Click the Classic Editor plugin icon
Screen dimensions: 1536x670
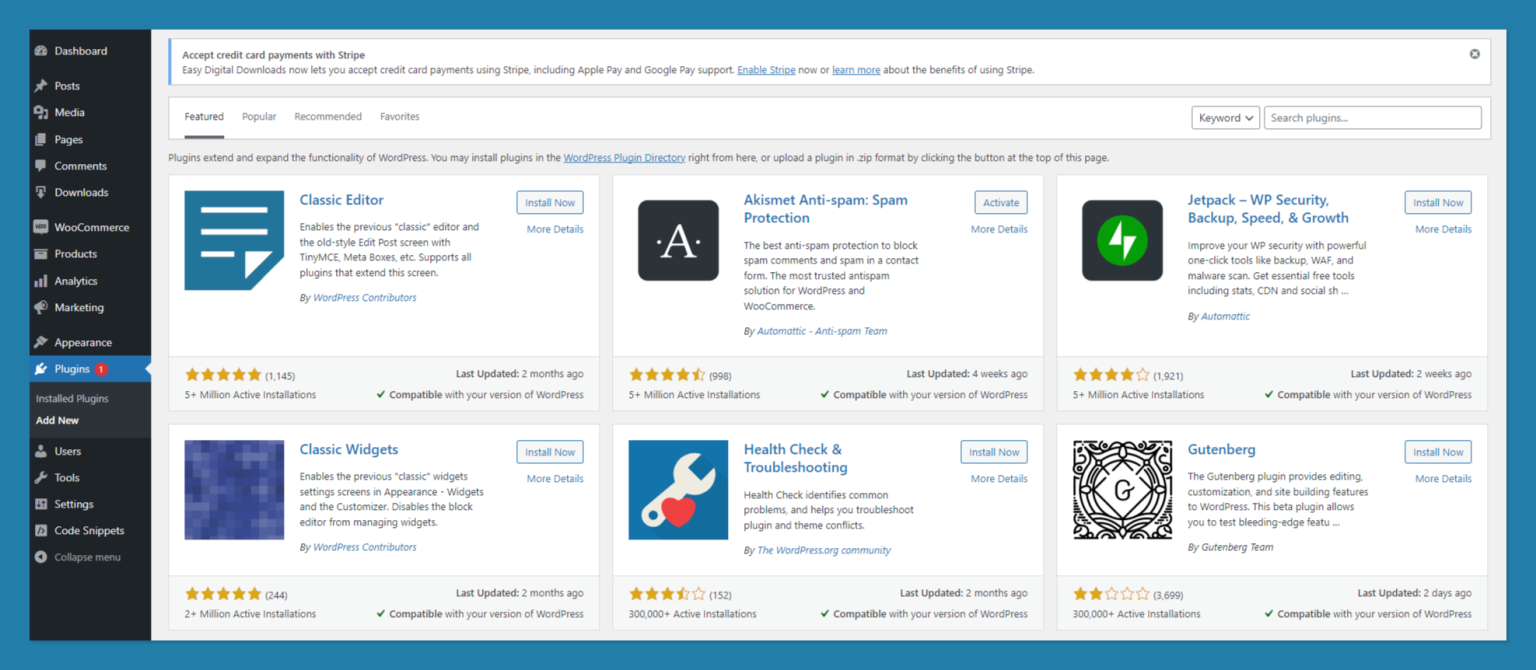tap(234, 240)
